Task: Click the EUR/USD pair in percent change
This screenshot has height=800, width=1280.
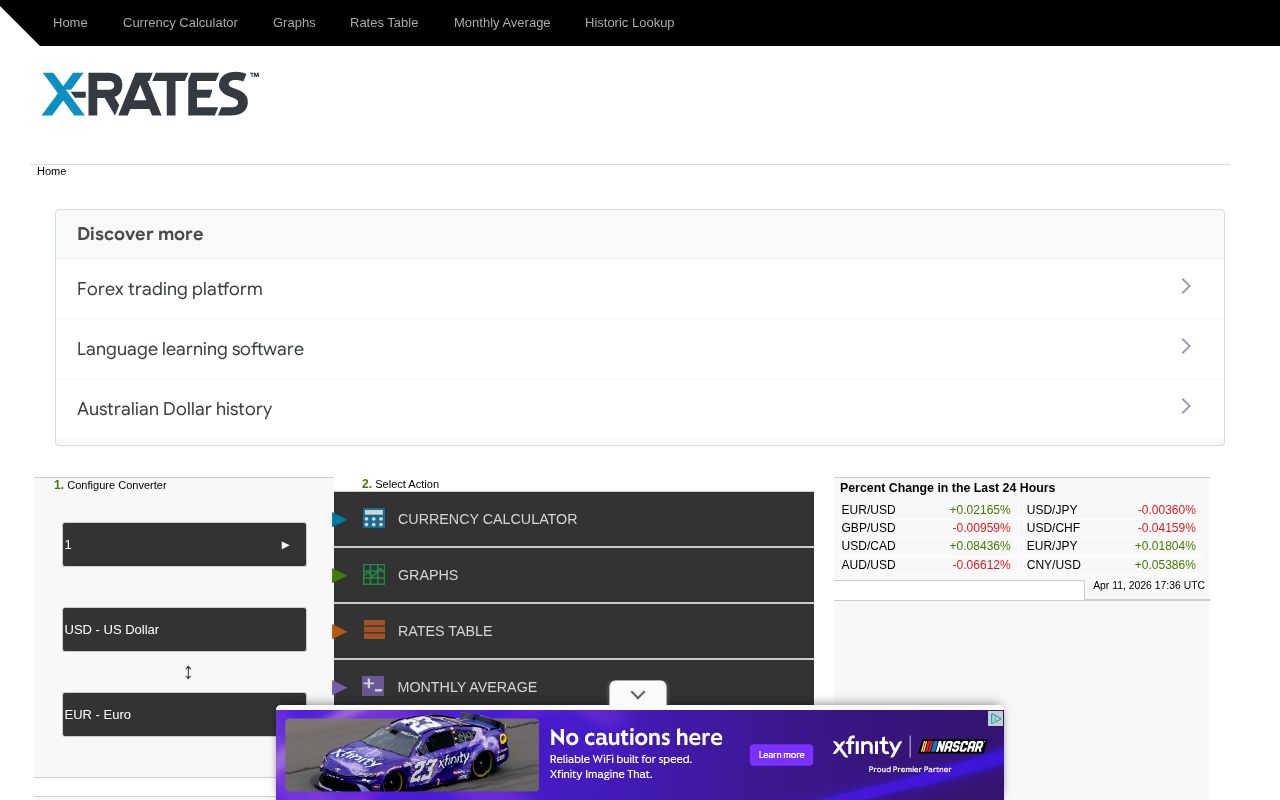Action: click(x=868, y=510)
